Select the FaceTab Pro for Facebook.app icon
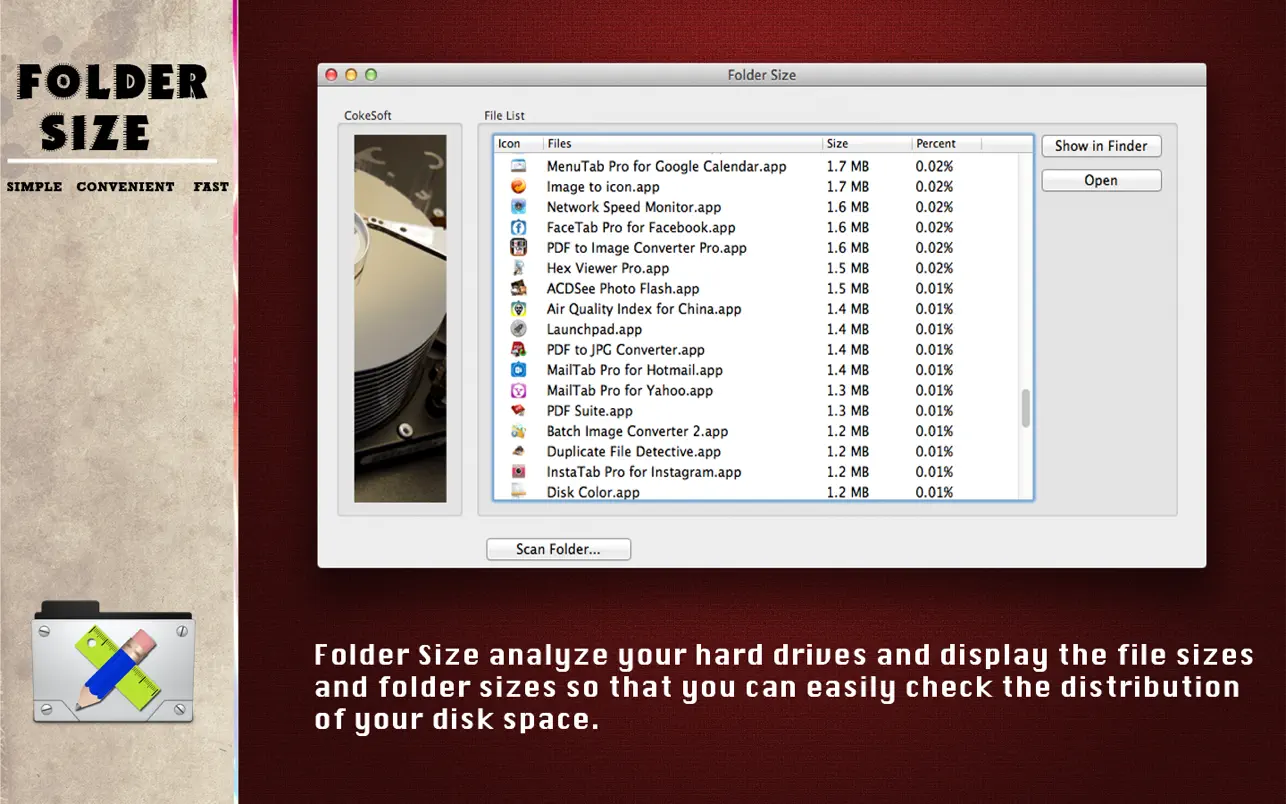Viewport: 1286px width, 804px height. pyautogui.click(x=519, y=227)
